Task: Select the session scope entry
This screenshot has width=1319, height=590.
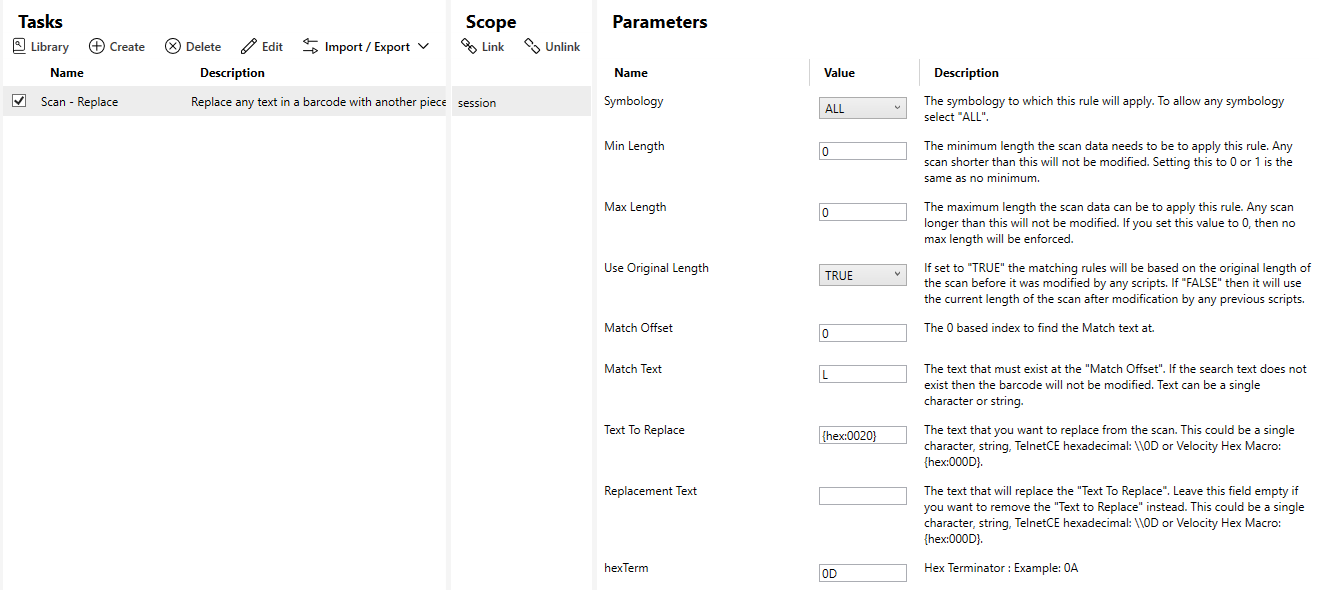Action: 477,103
